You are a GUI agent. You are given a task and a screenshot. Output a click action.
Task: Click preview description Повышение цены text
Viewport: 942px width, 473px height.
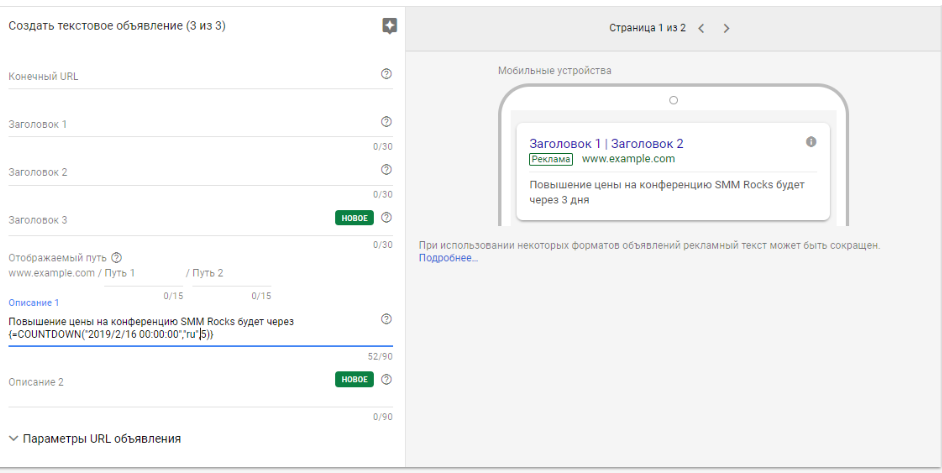pyautogui.click(x=667, y=192)
